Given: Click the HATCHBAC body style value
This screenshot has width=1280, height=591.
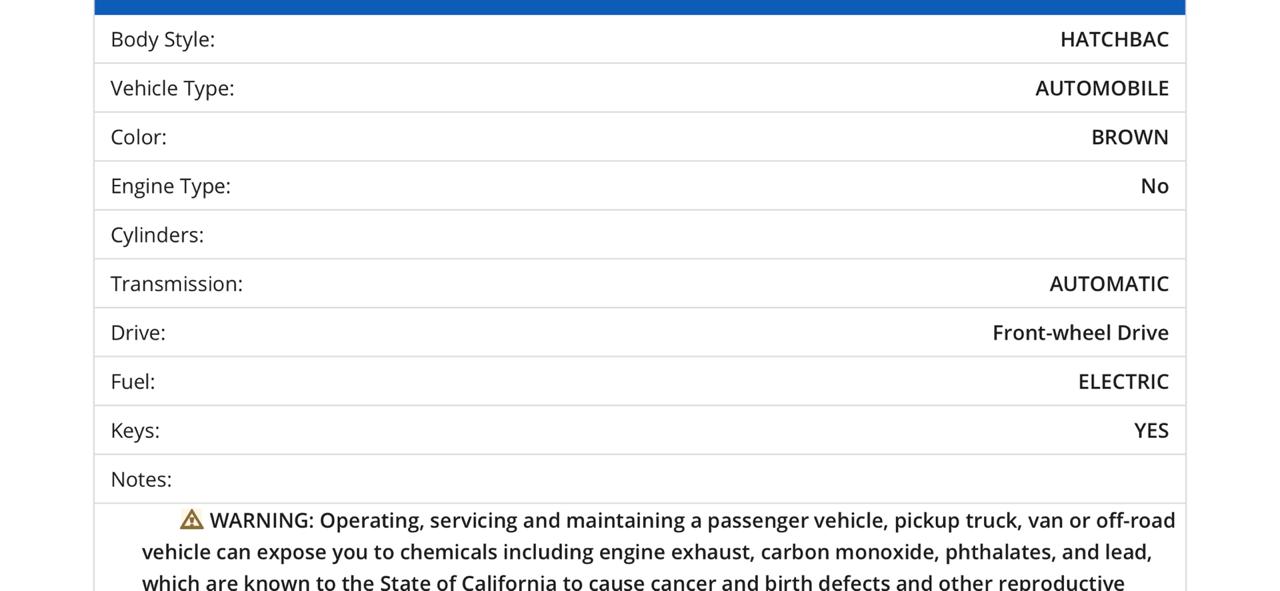Looking at the screenshot, I should pyautogui.click(x=1114, y=39).
